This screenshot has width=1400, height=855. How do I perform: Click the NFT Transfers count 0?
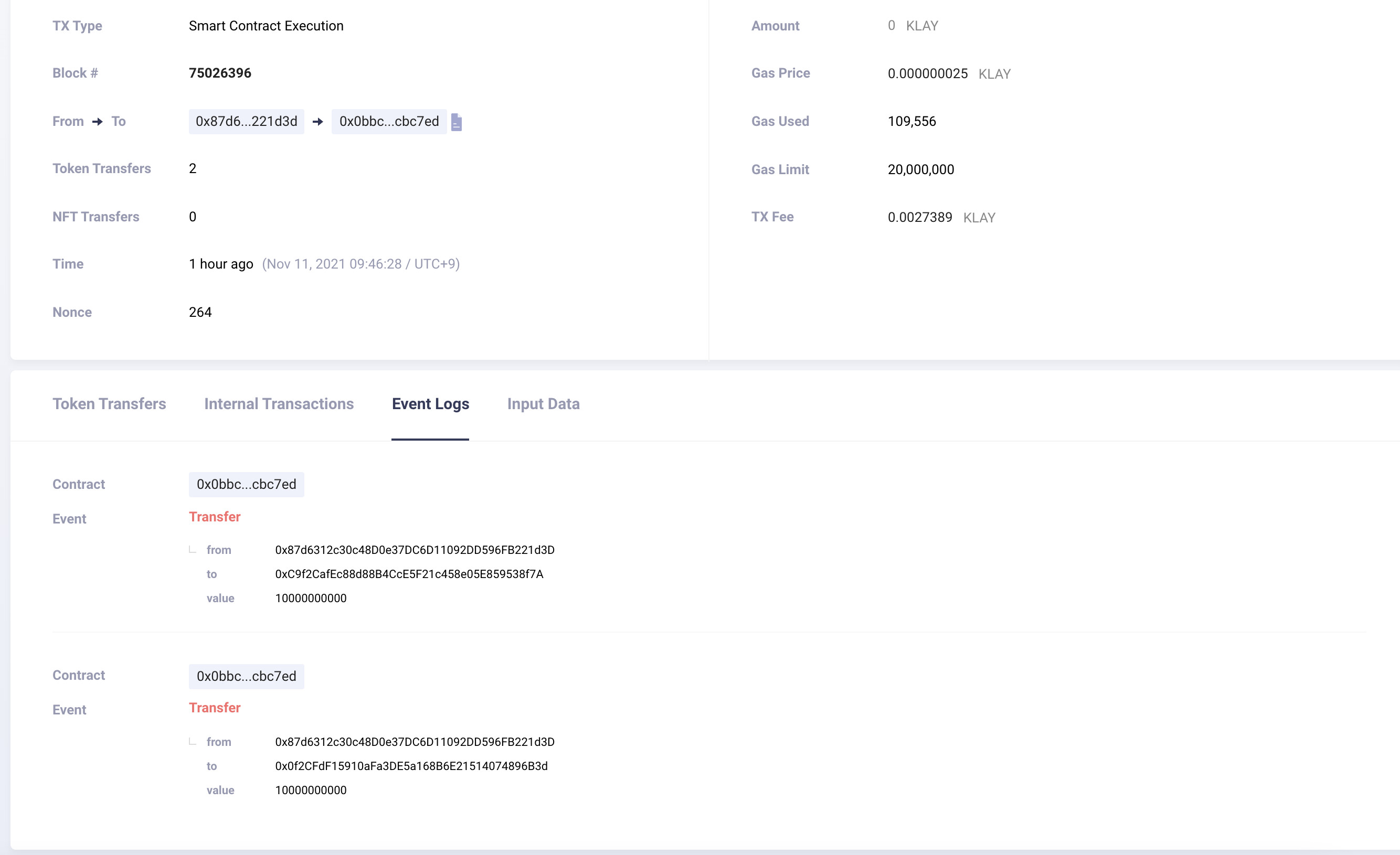193,217
